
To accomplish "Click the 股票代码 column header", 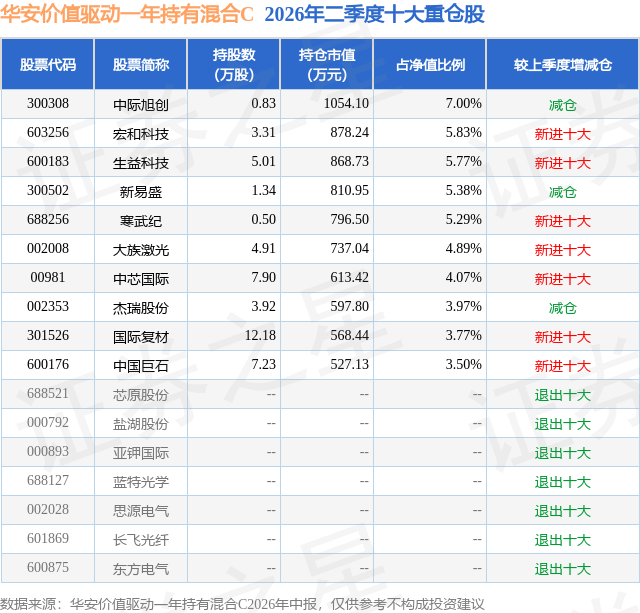I will (48, 64).
